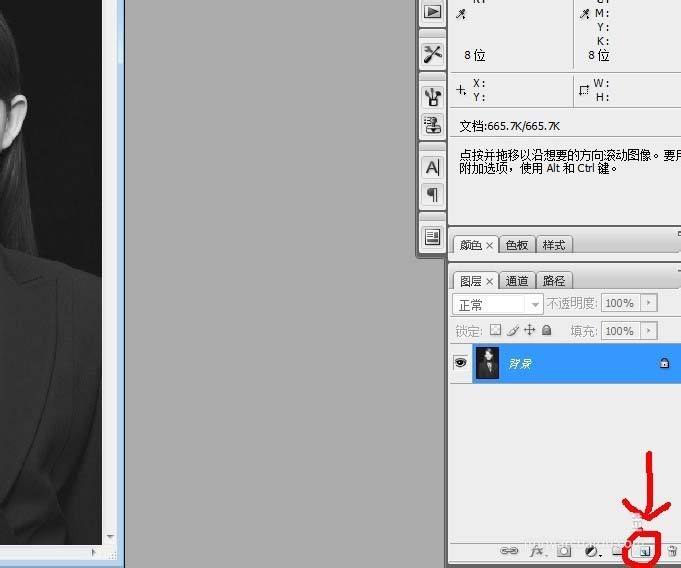Click the Link layers chain icon

tap(509, 551)
